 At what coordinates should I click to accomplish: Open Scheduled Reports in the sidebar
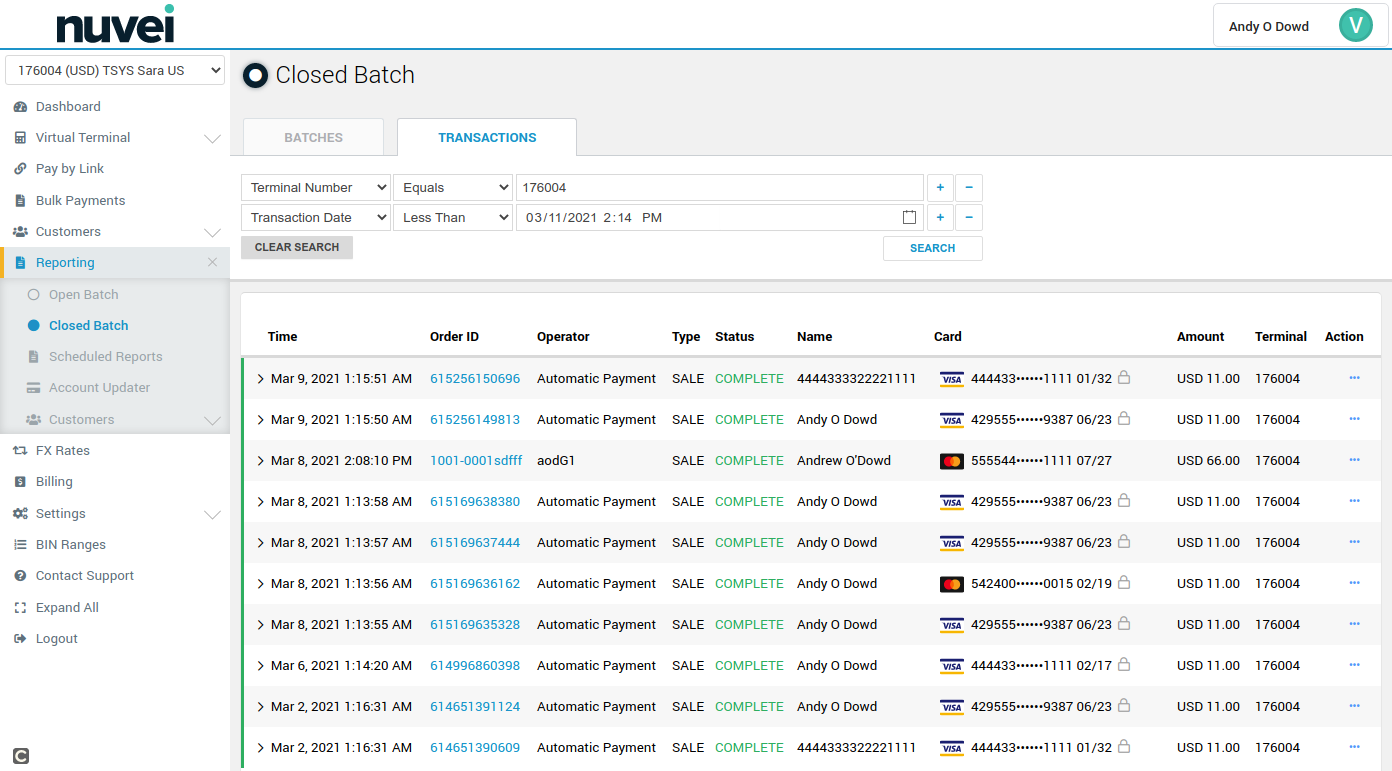point(105,357)
